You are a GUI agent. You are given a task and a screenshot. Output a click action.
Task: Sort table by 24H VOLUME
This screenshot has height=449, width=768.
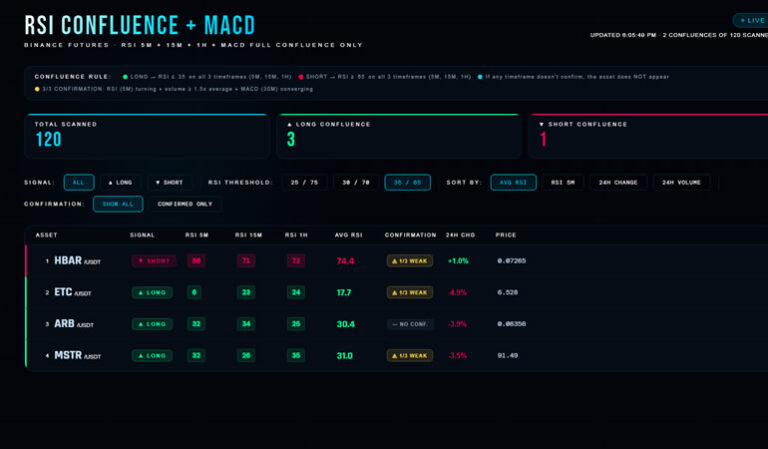pyautogui.click(x=681, y=183)
